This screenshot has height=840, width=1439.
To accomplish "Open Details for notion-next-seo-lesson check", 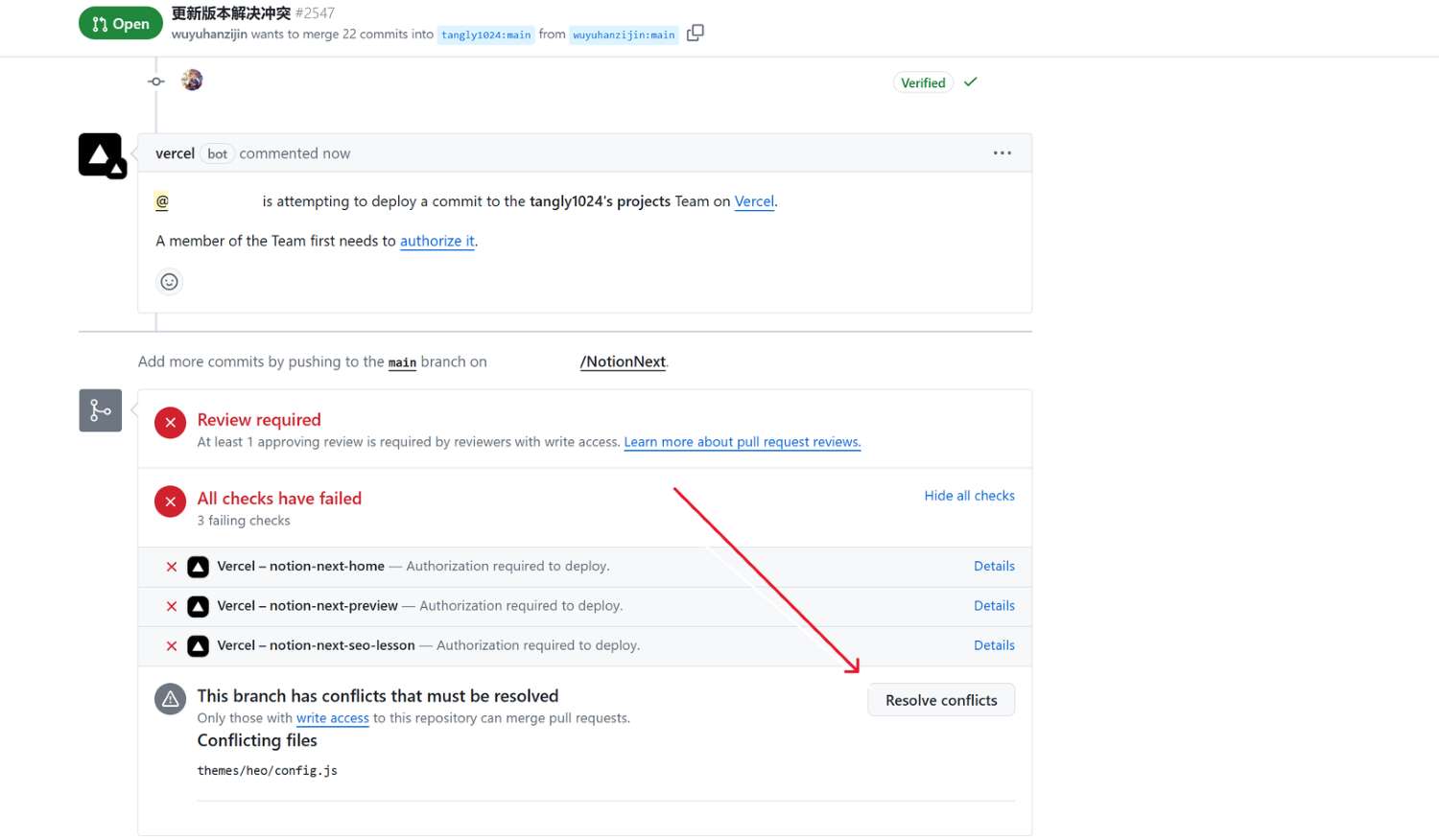I will (994, 645).
